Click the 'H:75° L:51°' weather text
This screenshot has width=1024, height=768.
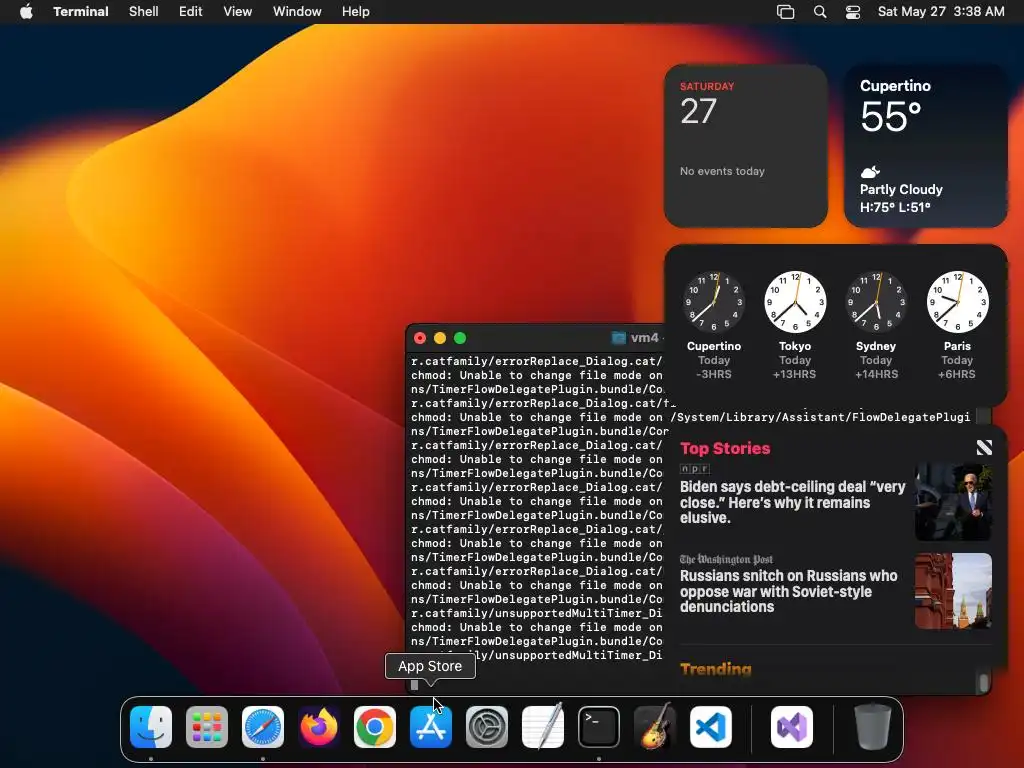895,207
